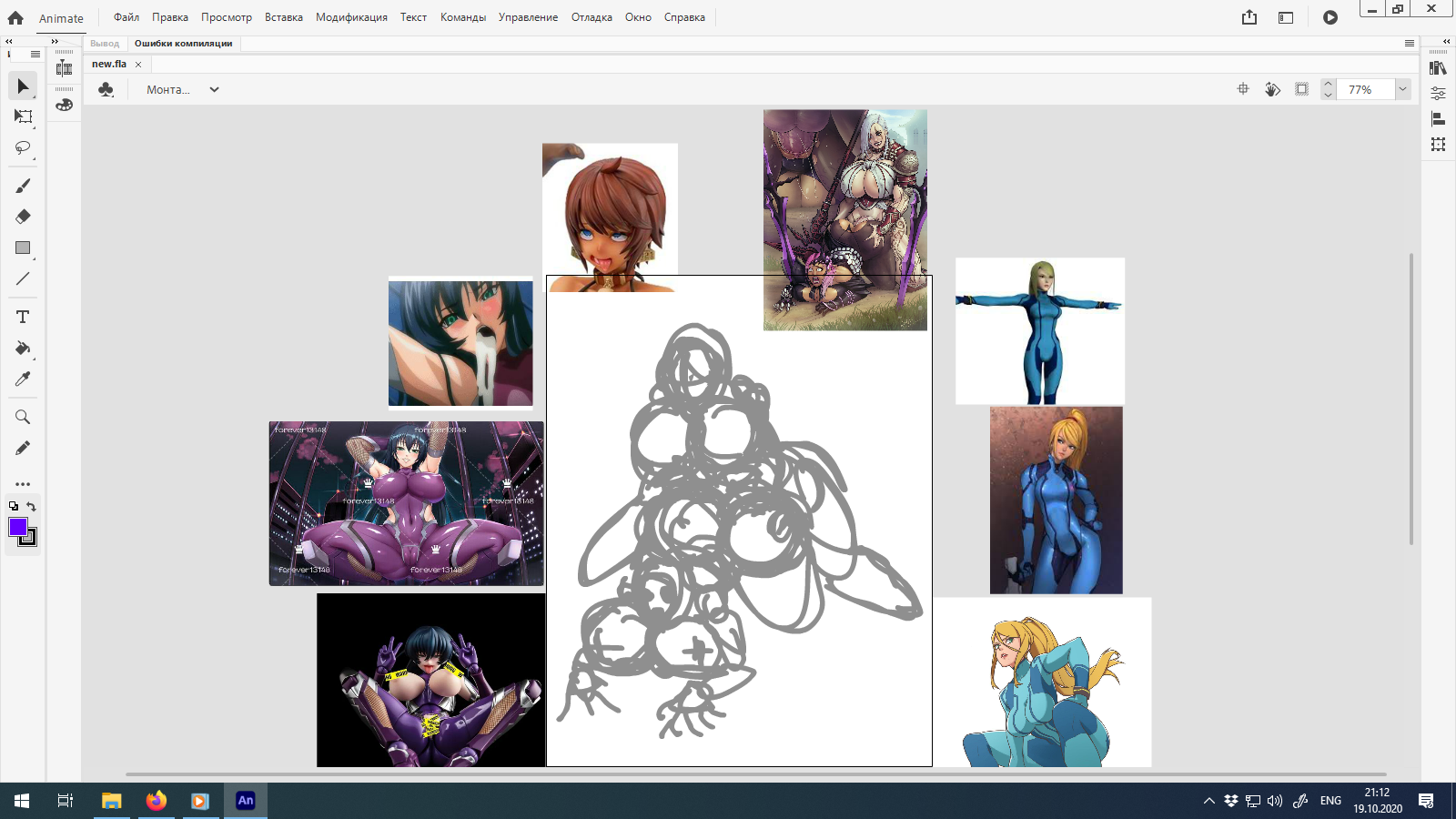Image resolution: width=1456 pixels, height=819 pixels.
Task: Open the Library panel books icon
Action: pyautogui.click(x=1438, y=68)
